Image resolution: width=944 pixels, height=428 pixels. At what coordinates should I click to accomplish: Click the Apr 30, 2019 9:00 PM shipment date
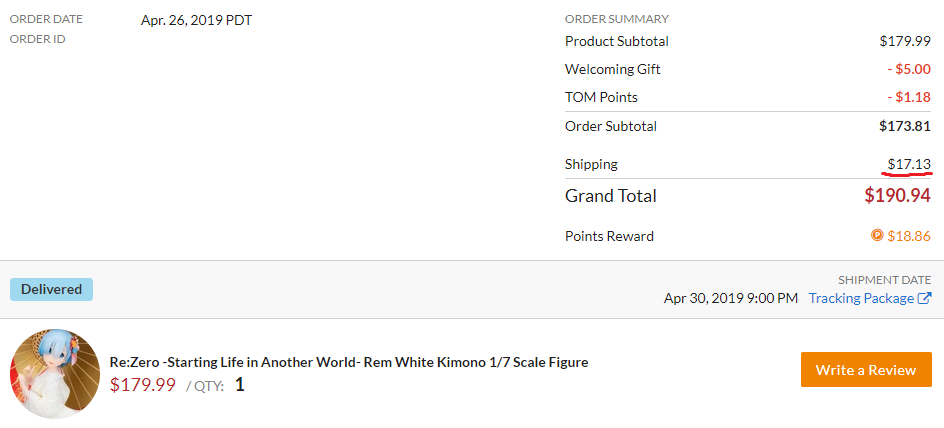click(731, 299)
